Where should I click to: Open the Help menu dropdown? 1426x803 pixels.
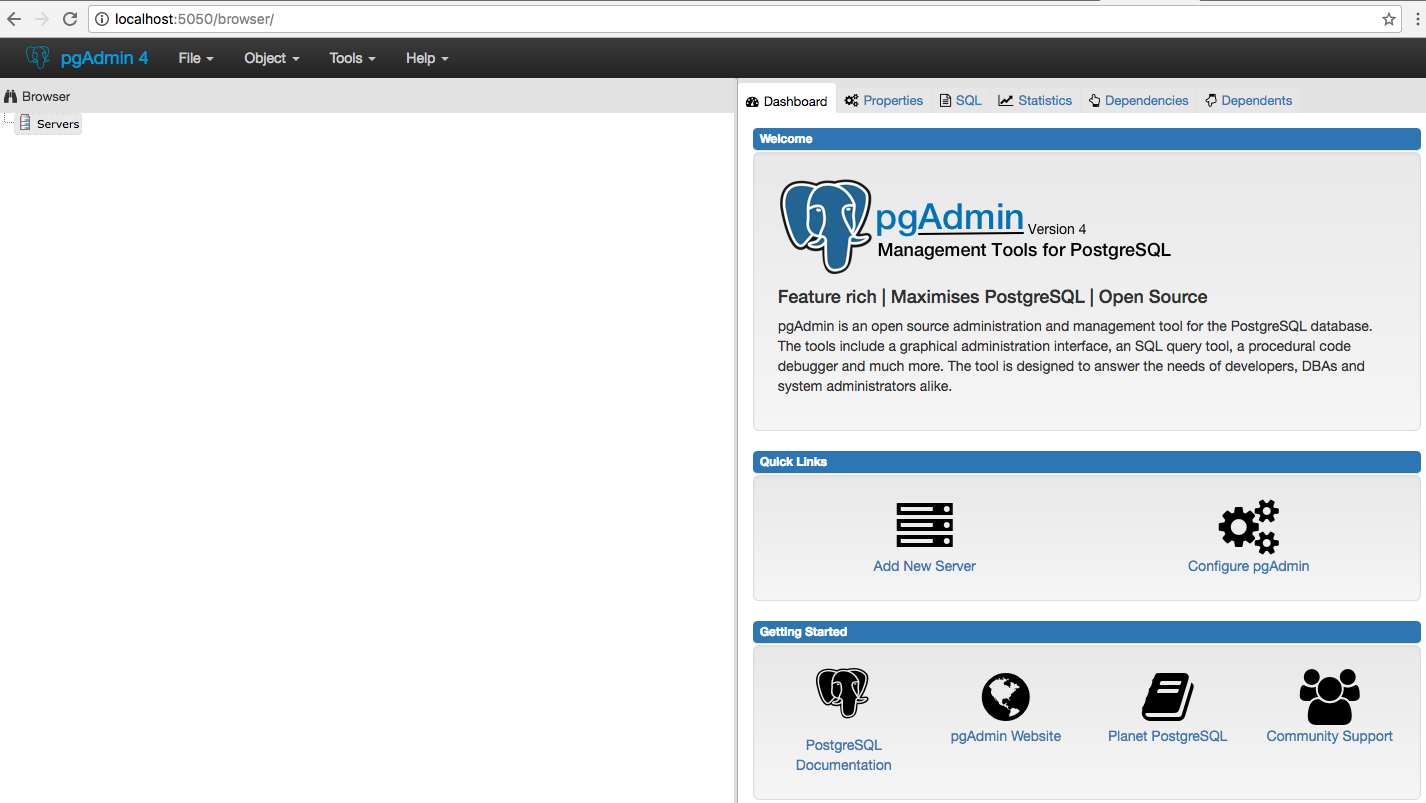[x=427, y=58]
